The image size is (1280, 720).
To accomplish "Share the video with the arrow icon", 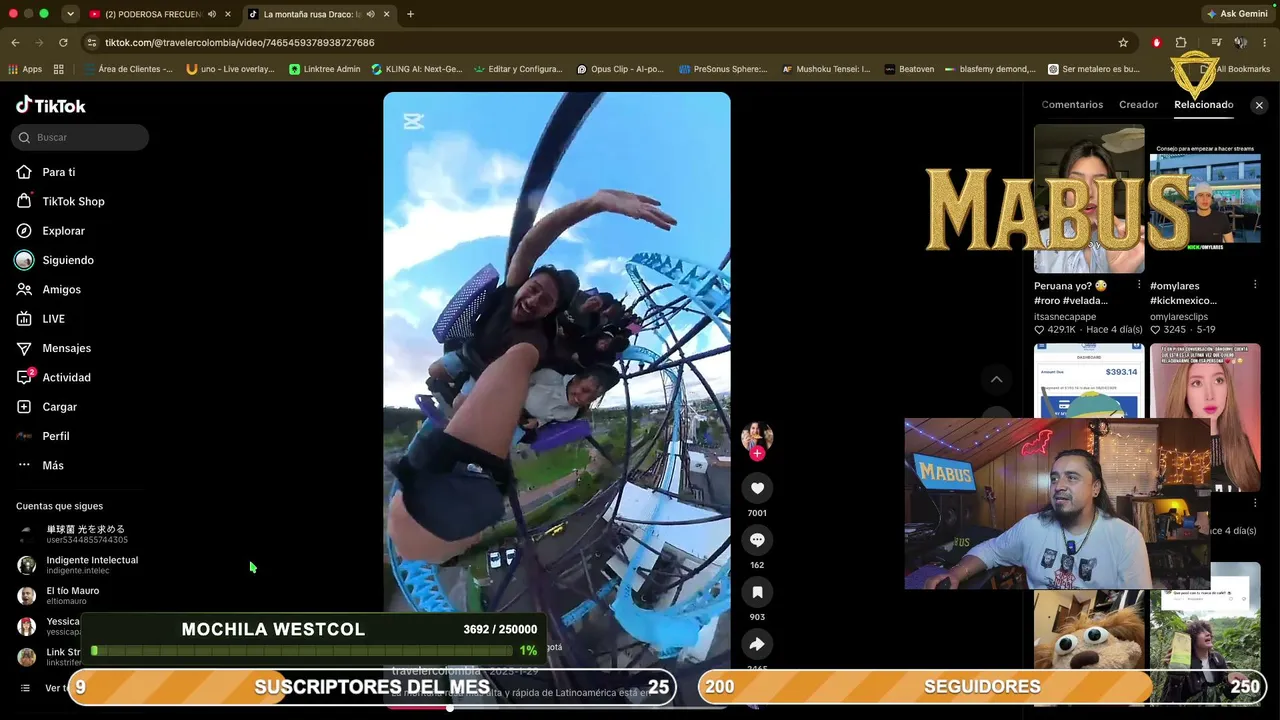I will (757, 644).
